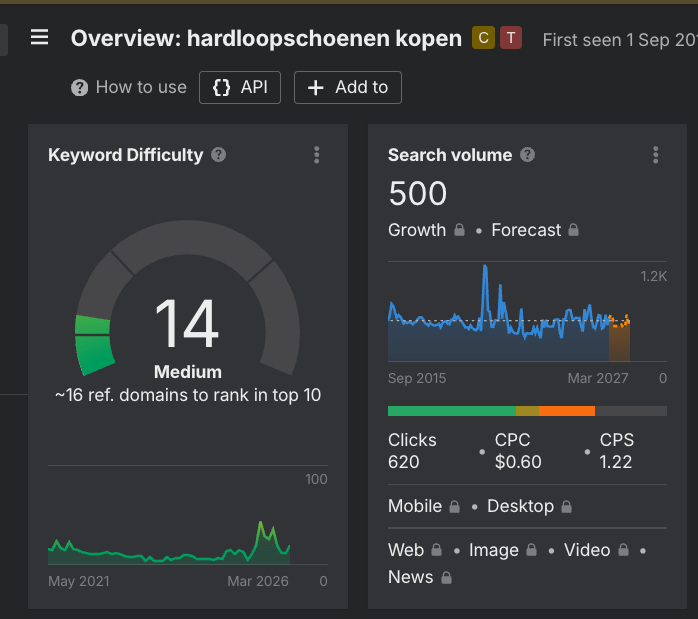
Task: Click the Clicks 620 metric
Action: [x=412, y=451]
